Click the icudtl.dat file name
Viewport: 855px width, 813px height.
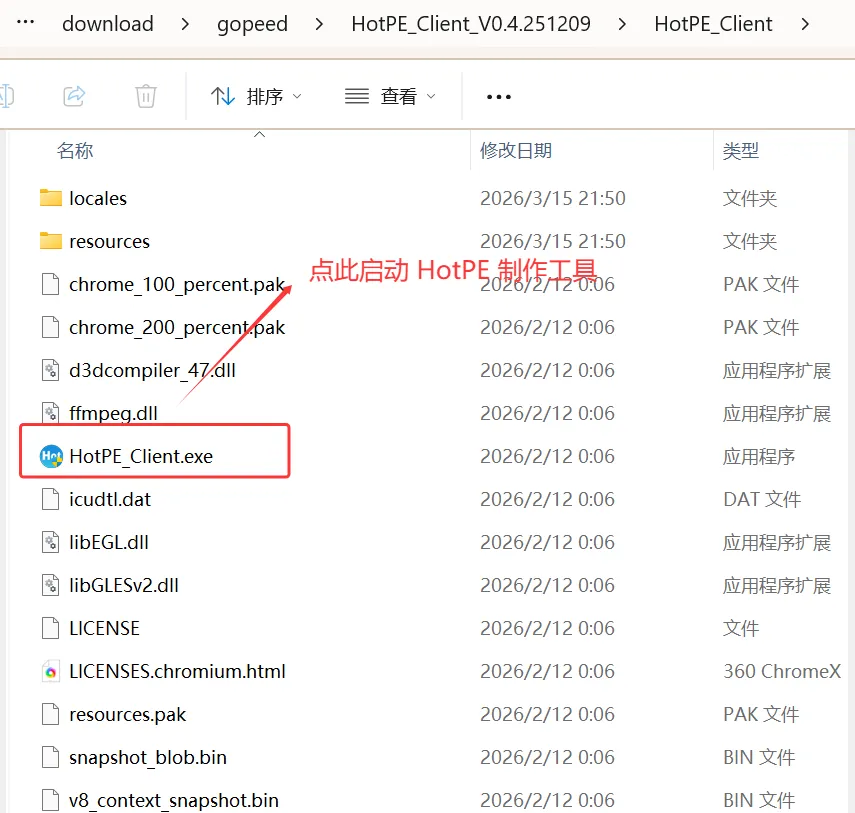click(x=110, y=499)
